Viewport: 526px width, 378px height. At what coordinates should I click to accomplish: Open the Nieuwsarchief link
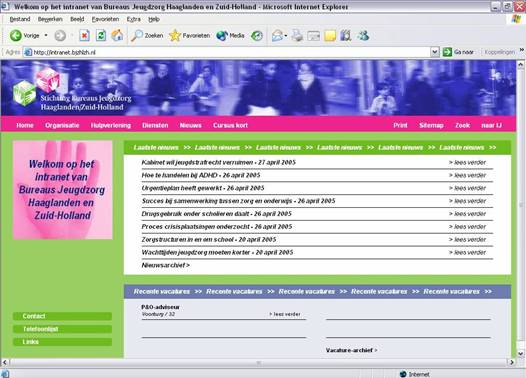click(x=165, y=265)
